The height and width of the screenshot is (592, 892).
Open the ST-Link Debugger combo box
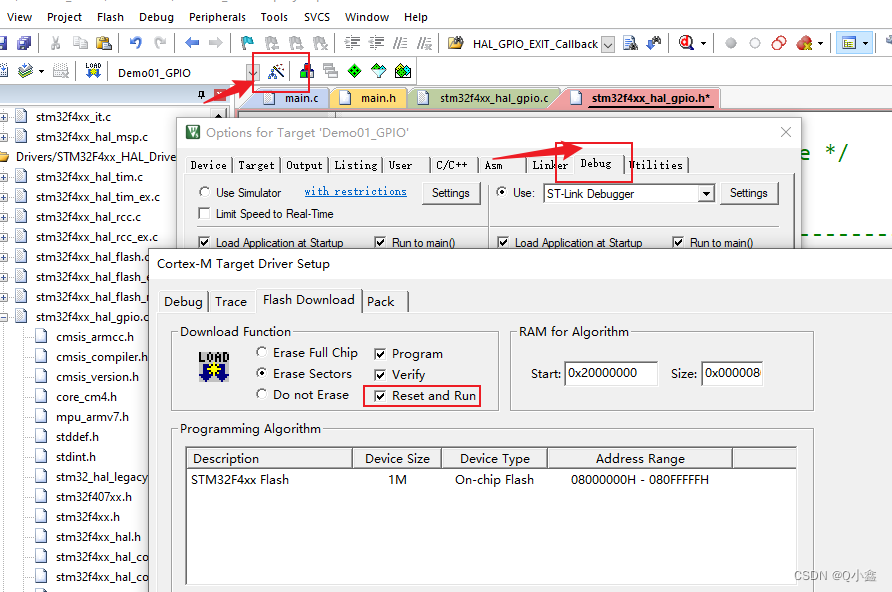pyautogui.click(x=629, y=193)
